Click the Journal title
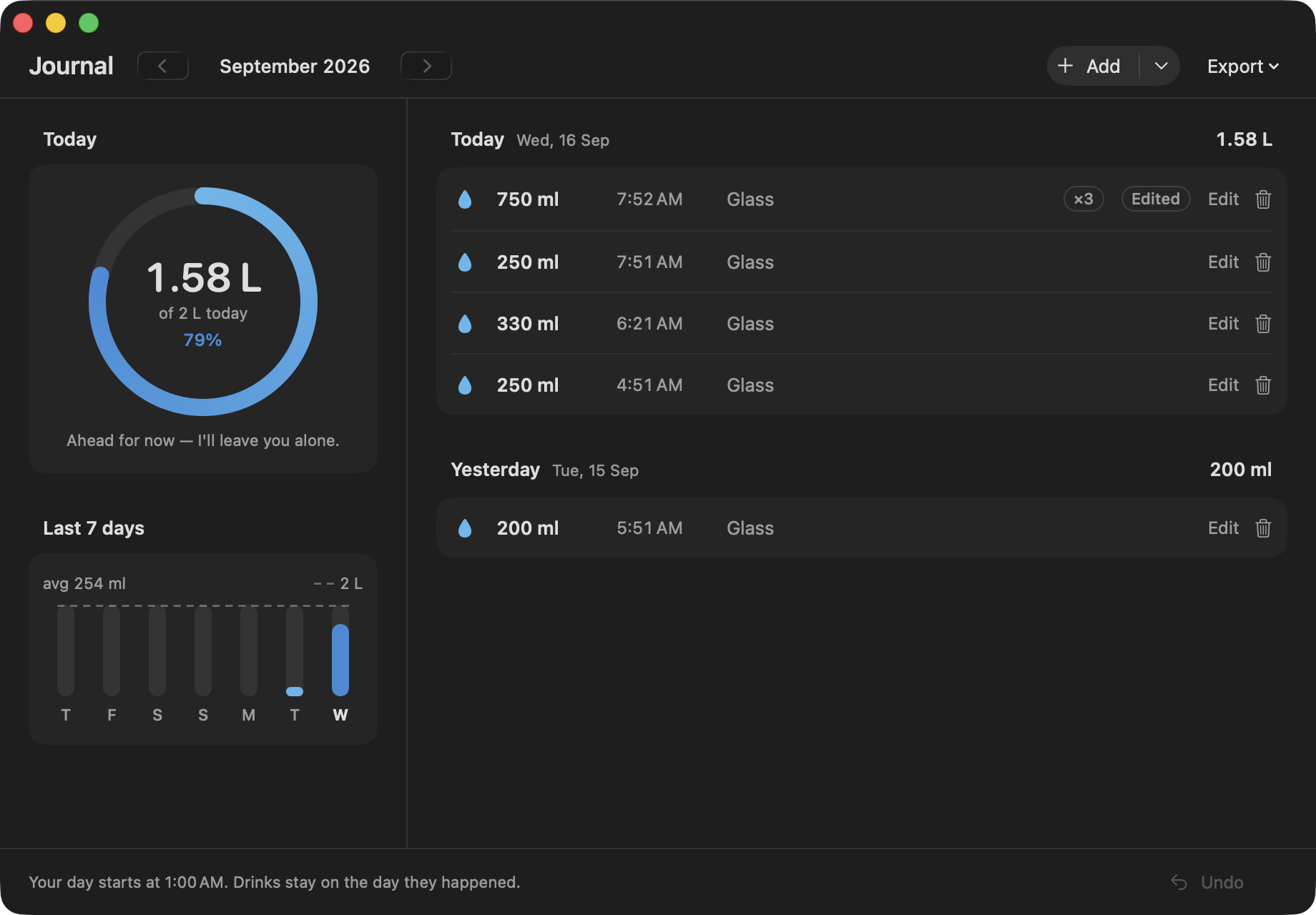 (x=72, y=66)
